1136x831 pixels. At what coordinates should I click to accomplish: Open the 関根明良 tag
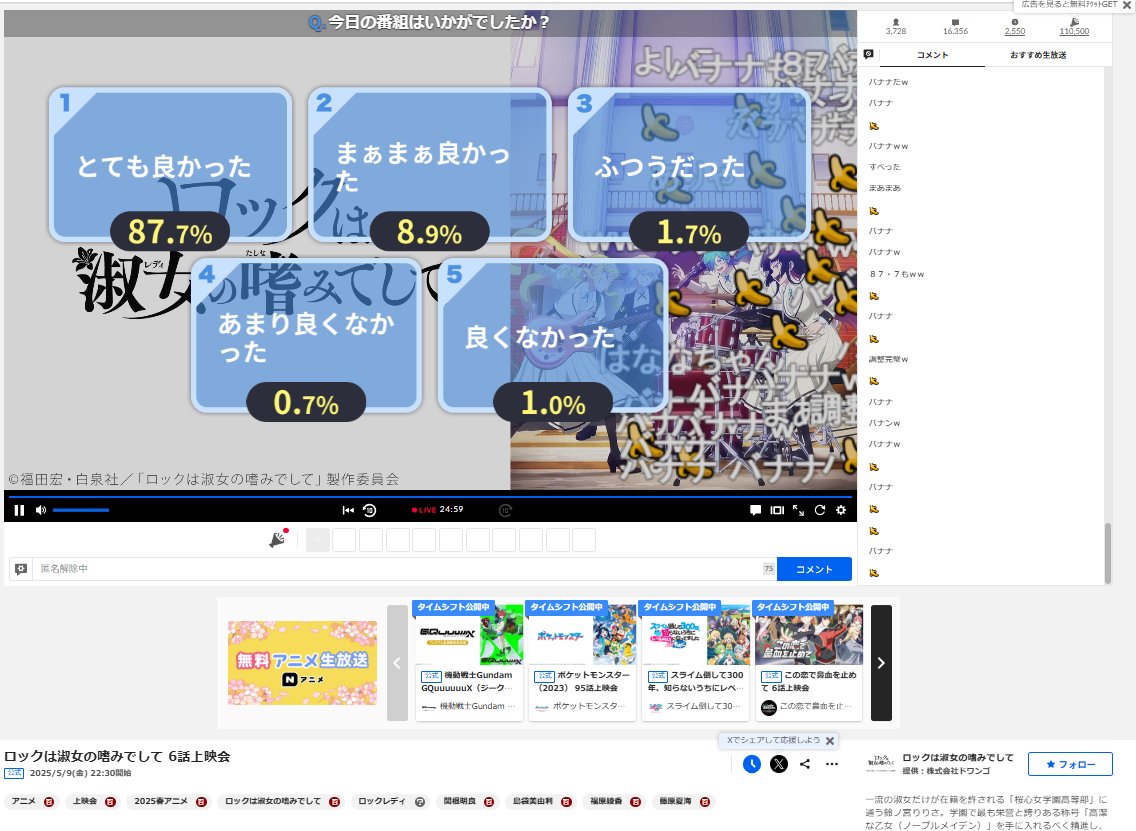tap(459, 801)
